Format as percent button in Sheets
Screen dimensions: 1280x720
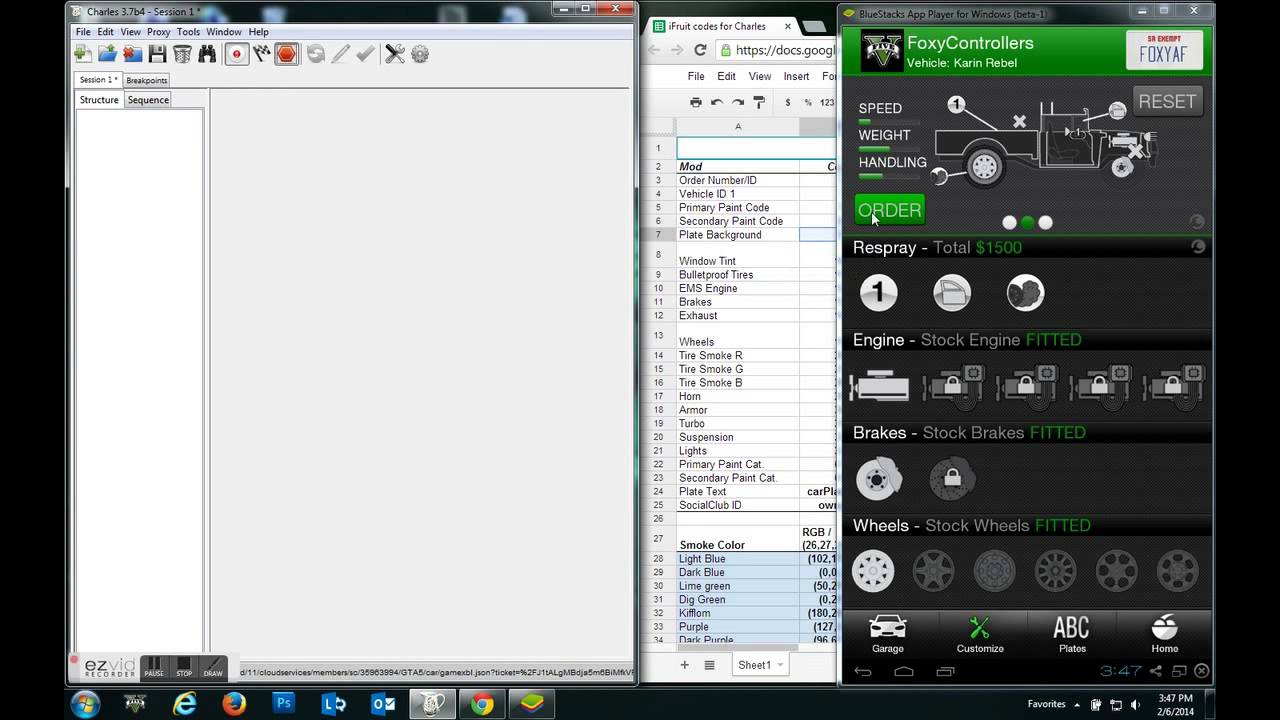point(808,102)
